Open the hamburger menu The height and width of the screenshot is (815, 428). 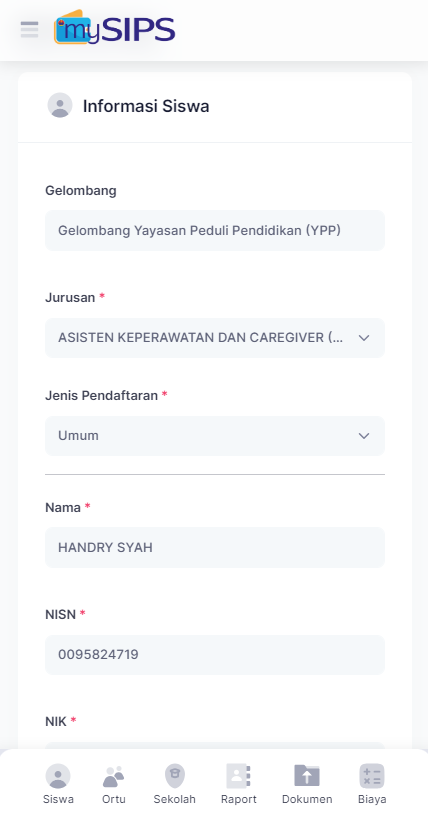[x=30, y=30]
